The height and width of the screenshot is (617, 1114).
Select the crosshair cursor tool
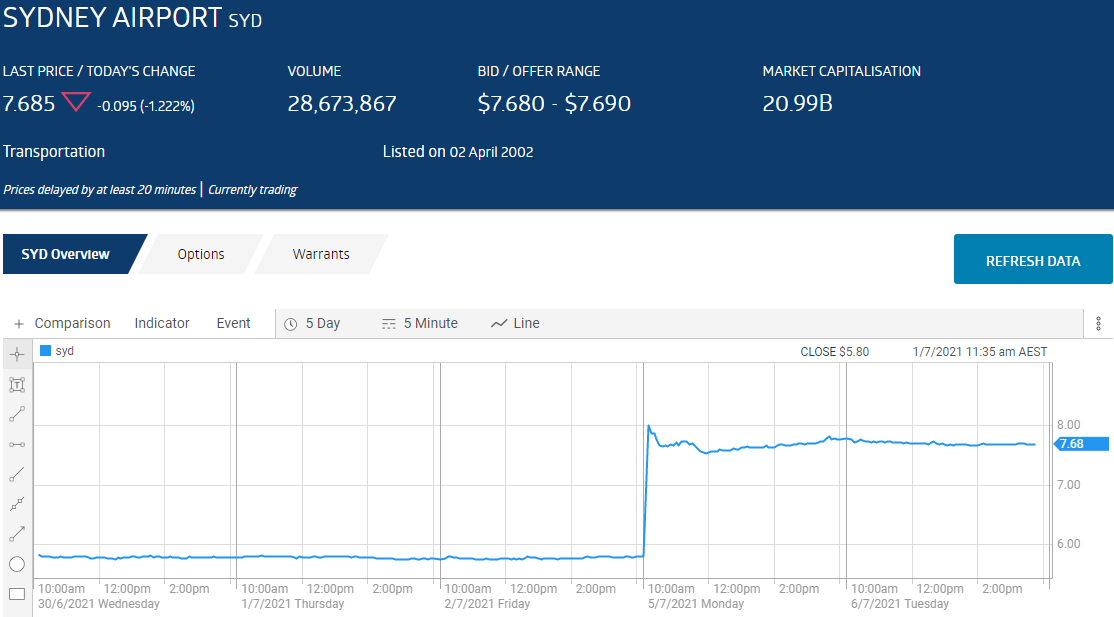[x=17, y=354]
